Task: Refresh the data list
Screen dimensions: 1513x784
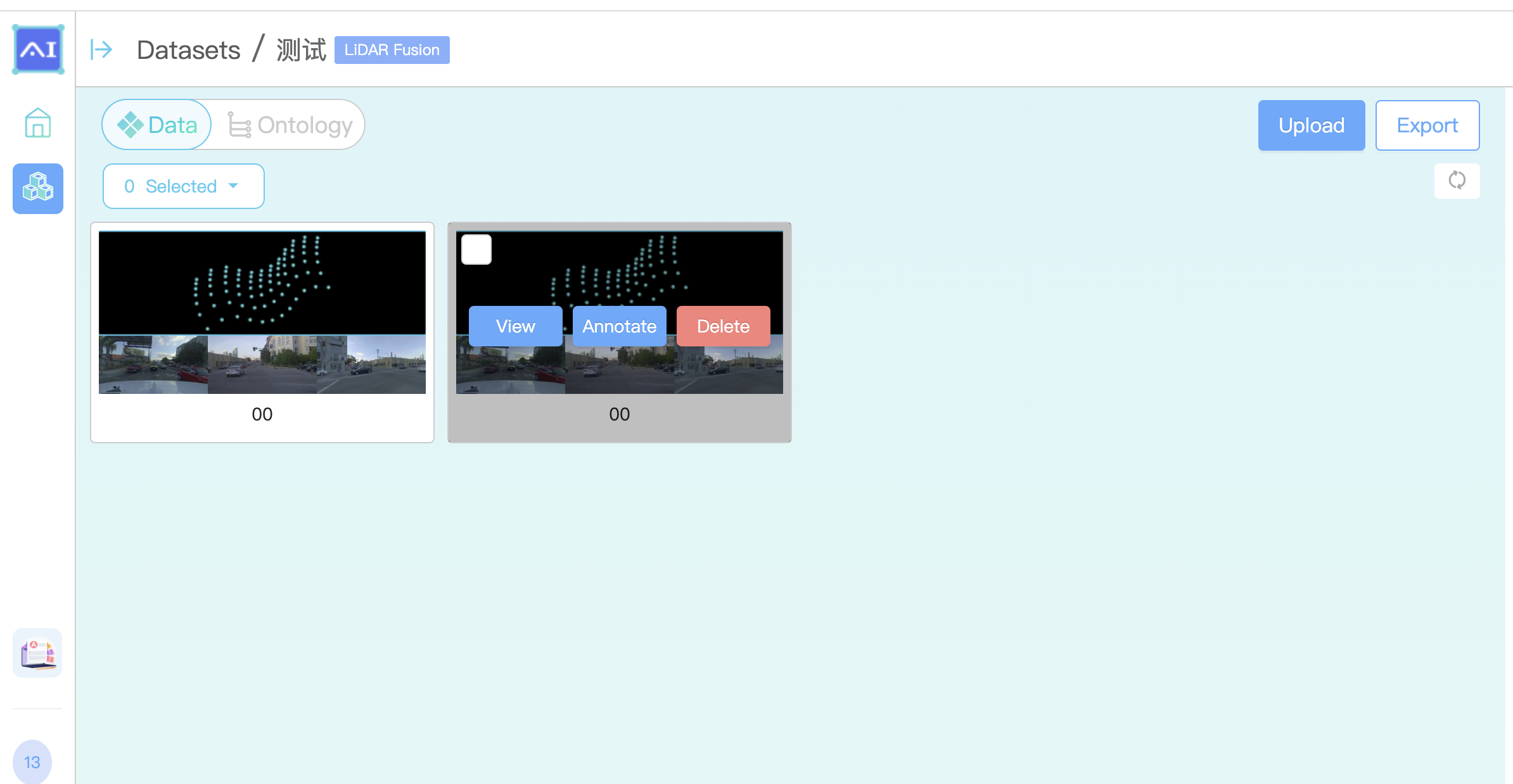Action: pyautogui.click(x=1457, y=180)
